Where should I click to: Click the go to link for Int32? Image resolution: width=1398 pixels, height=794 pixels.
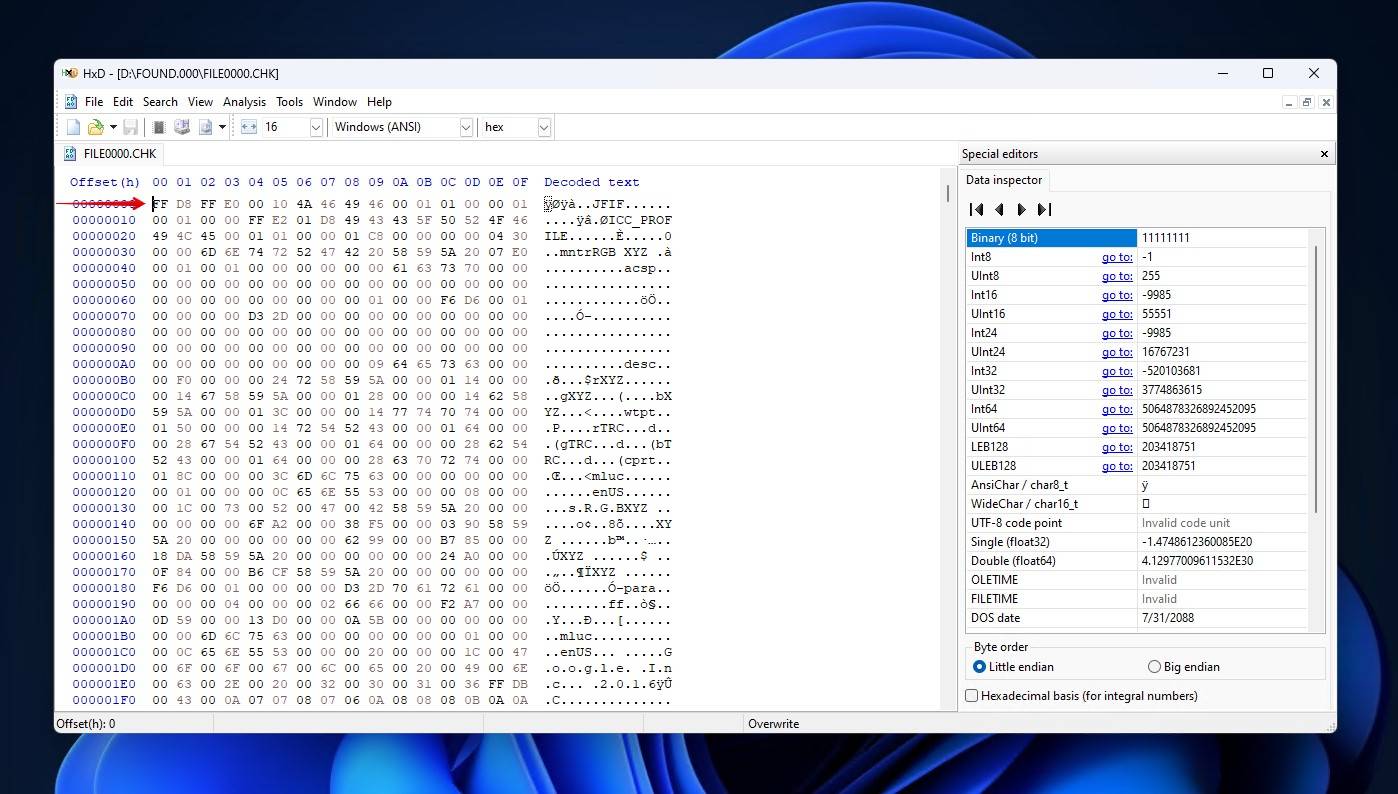click(x=1117, y=371)
